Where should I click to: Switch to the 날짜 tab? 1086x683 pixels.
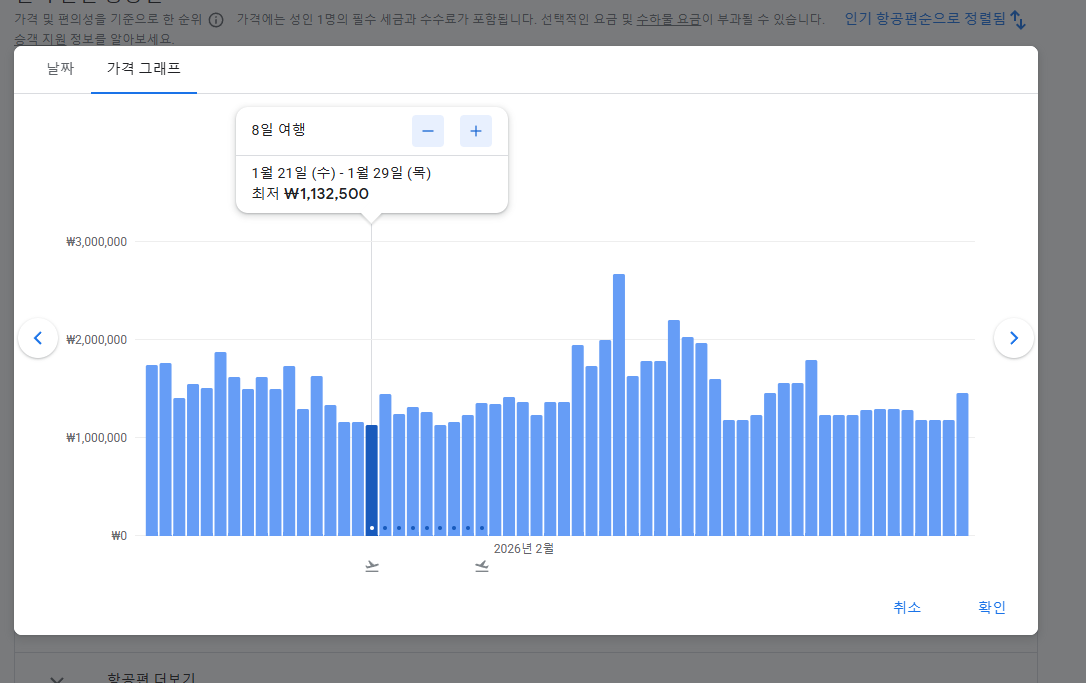point(60,70)
